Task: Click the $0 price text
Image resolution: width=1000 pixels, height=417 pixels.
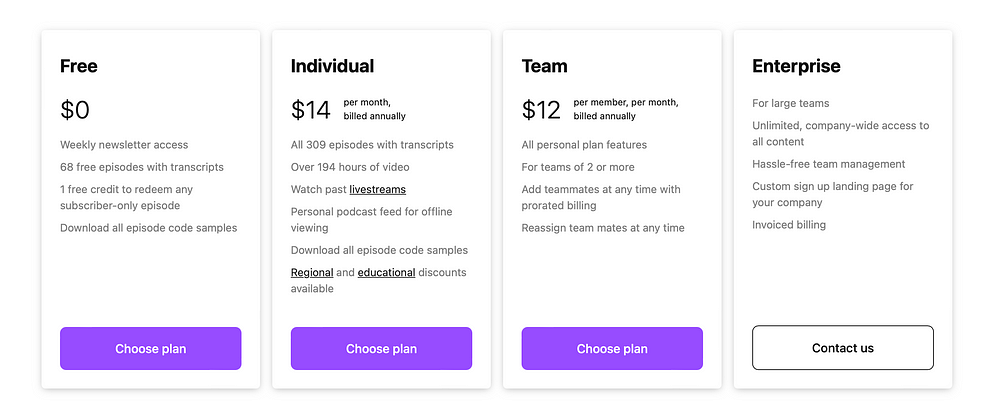Action: (75, 110)
